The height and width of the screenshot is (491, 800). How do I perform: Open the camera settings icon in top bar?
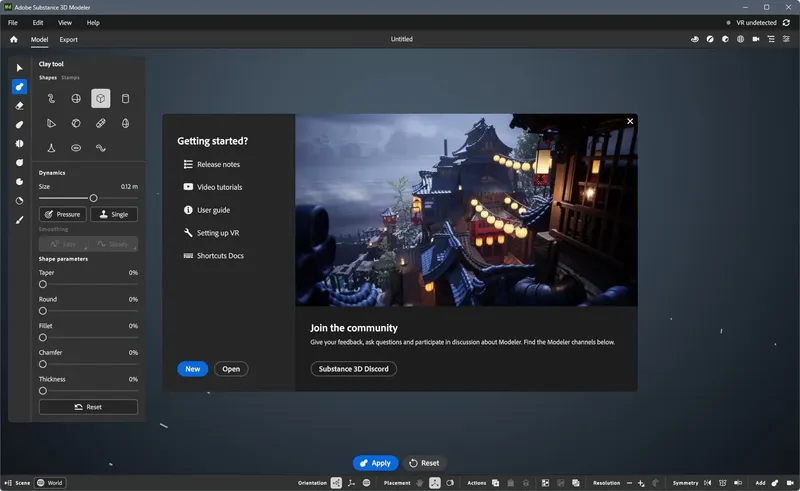756,39
